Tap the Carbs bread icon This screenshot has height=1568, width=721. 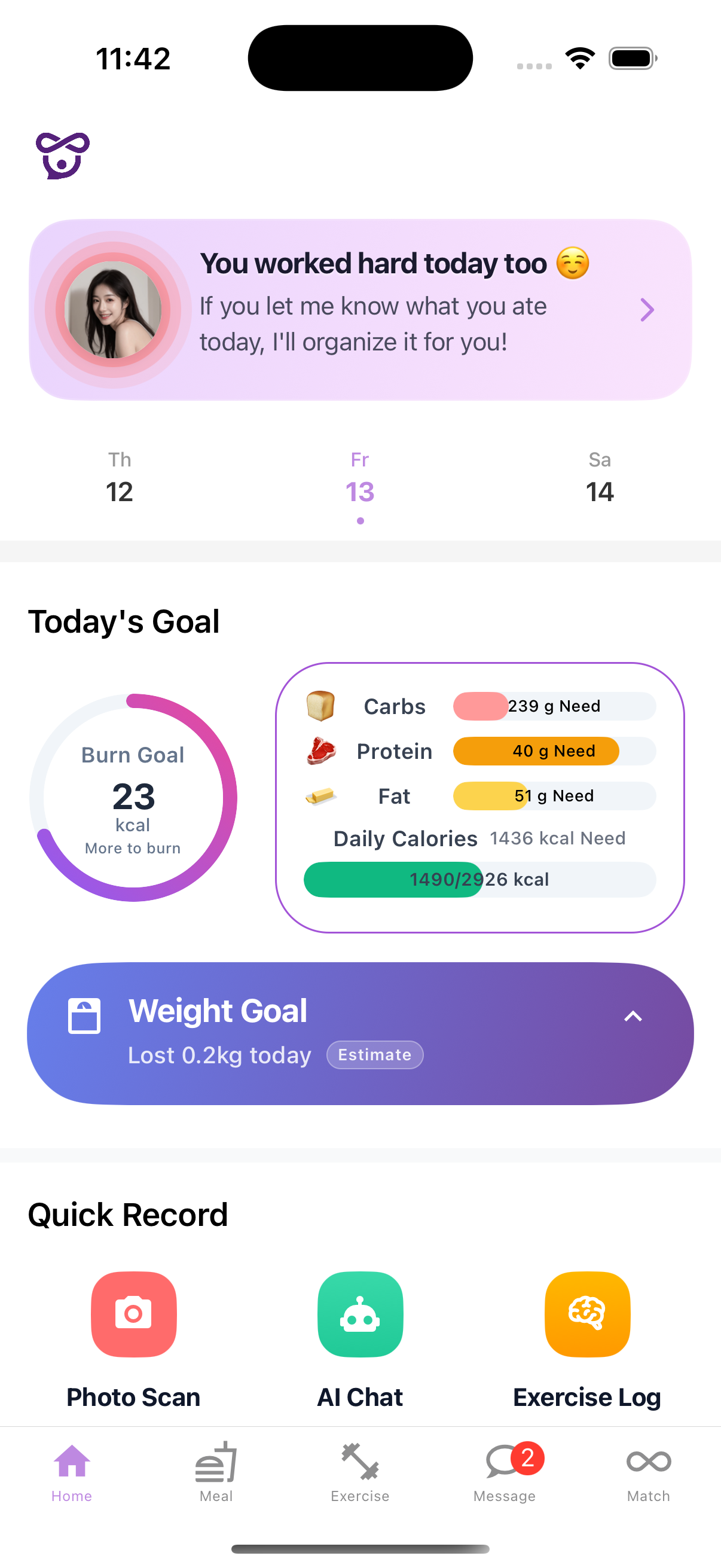click(x=320, y=706)
